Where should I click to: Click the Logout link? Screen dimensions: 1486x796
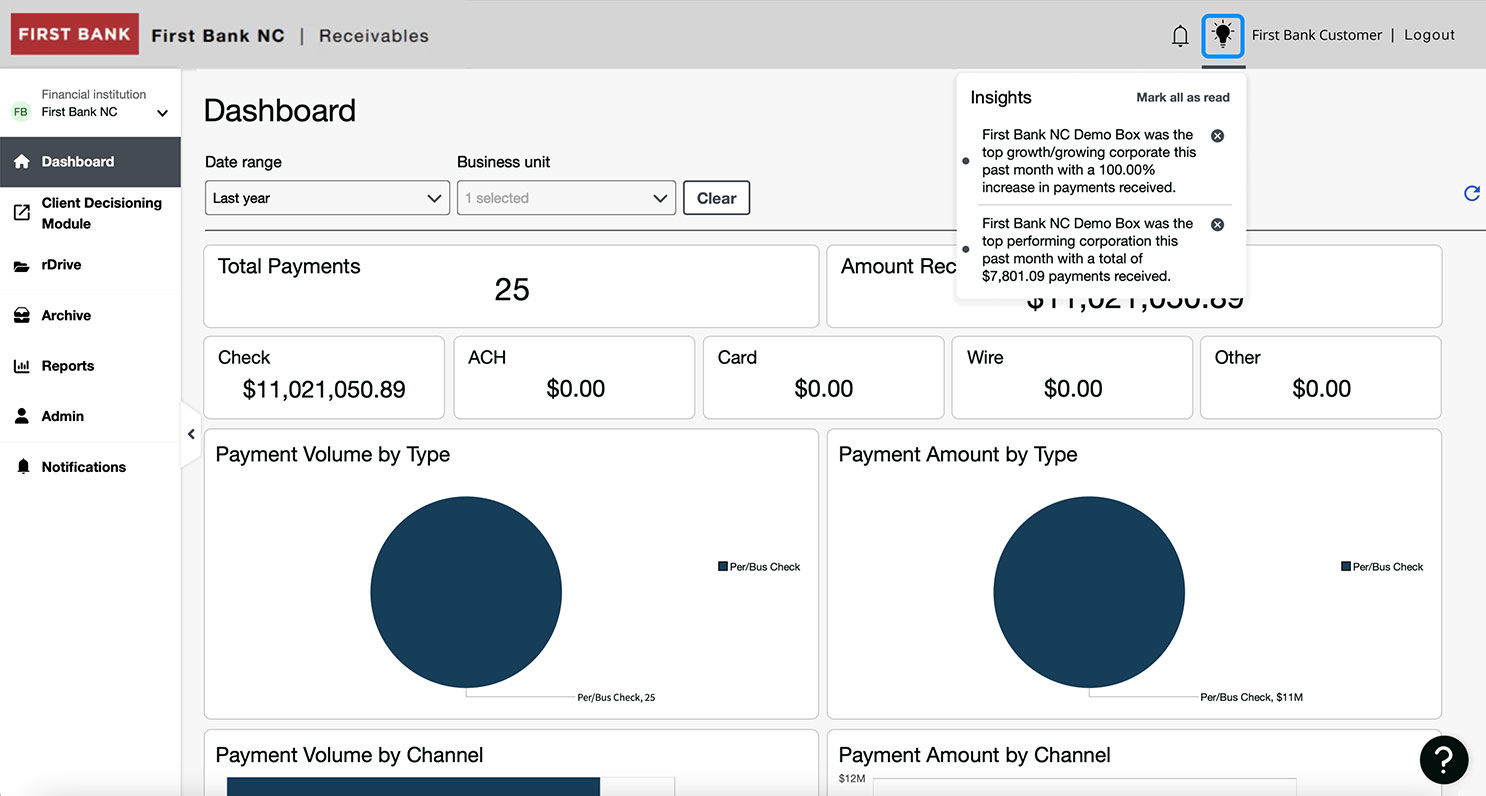pyautogui.click(x=1429, y=35)
